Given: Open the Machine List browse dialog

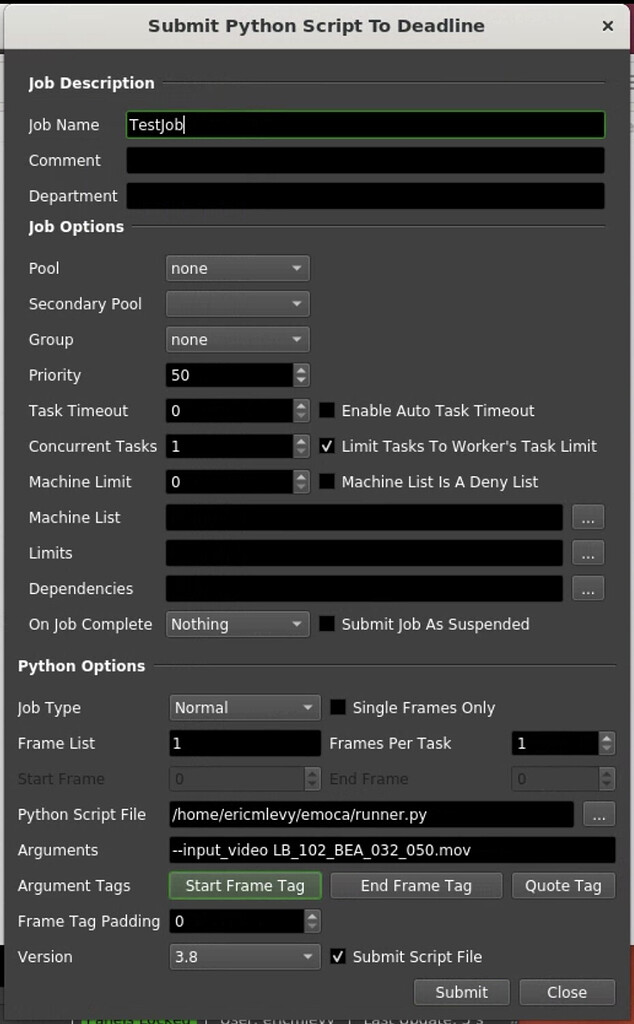Looking at the screenshot, I should [x=588, y=517].
